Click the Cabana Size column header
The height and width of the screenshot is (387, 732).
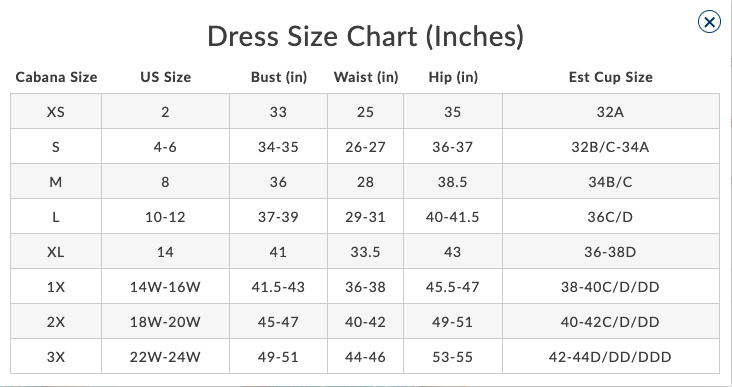[x=56, y=77]
